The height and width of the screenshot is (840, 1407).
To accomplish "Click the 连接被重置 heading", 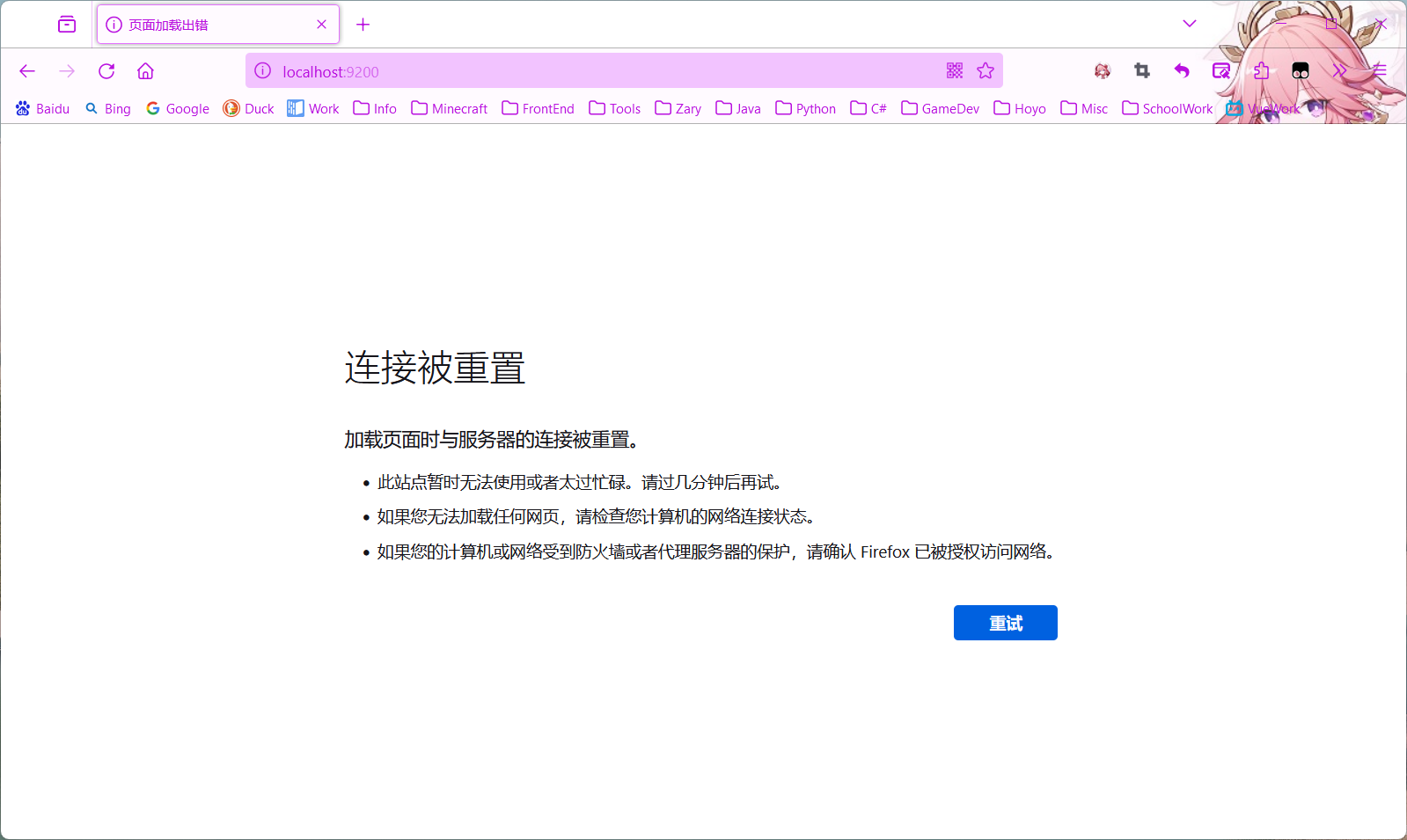I will 435,368.
